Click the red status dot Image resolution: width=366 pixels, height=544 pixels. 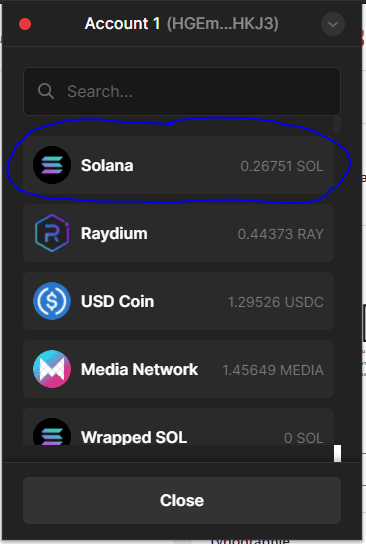point(25,24)
